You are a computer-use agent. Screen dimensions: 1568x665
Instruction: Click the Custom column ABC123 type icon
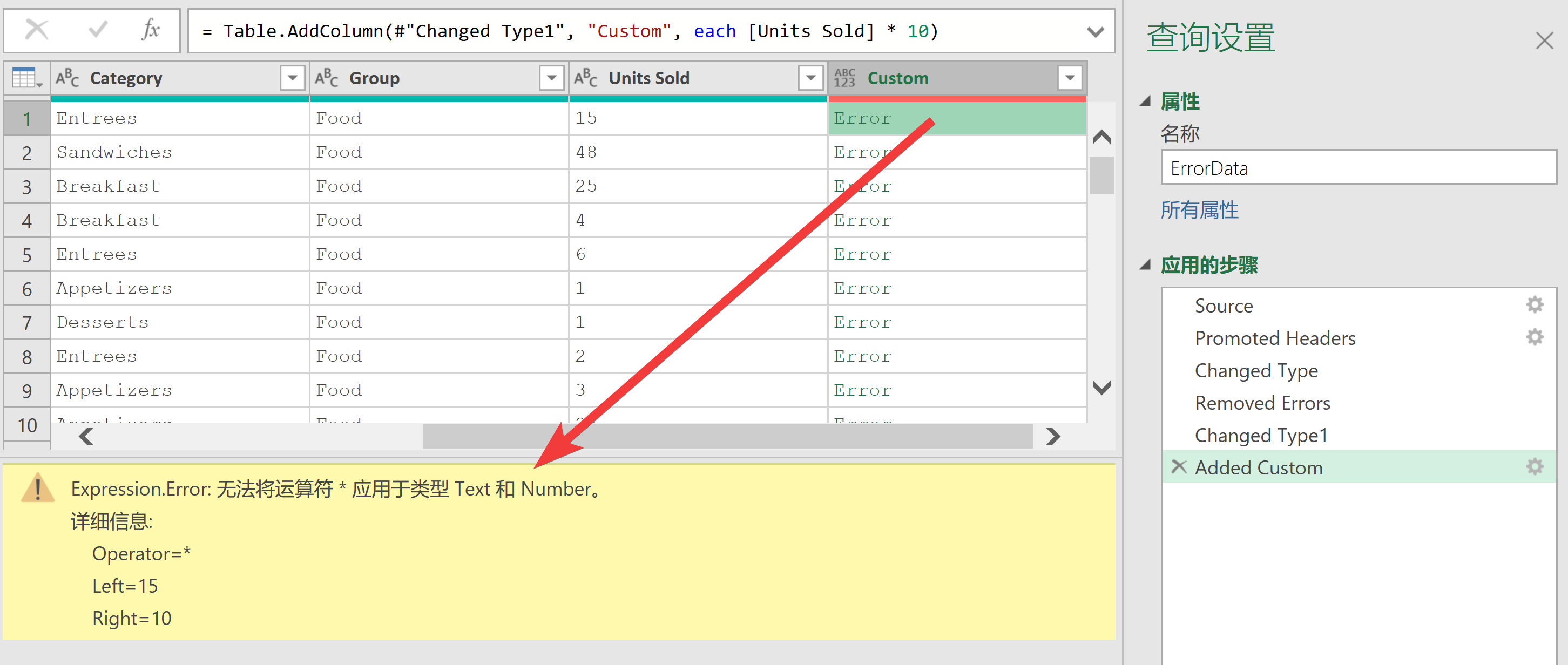845,78
